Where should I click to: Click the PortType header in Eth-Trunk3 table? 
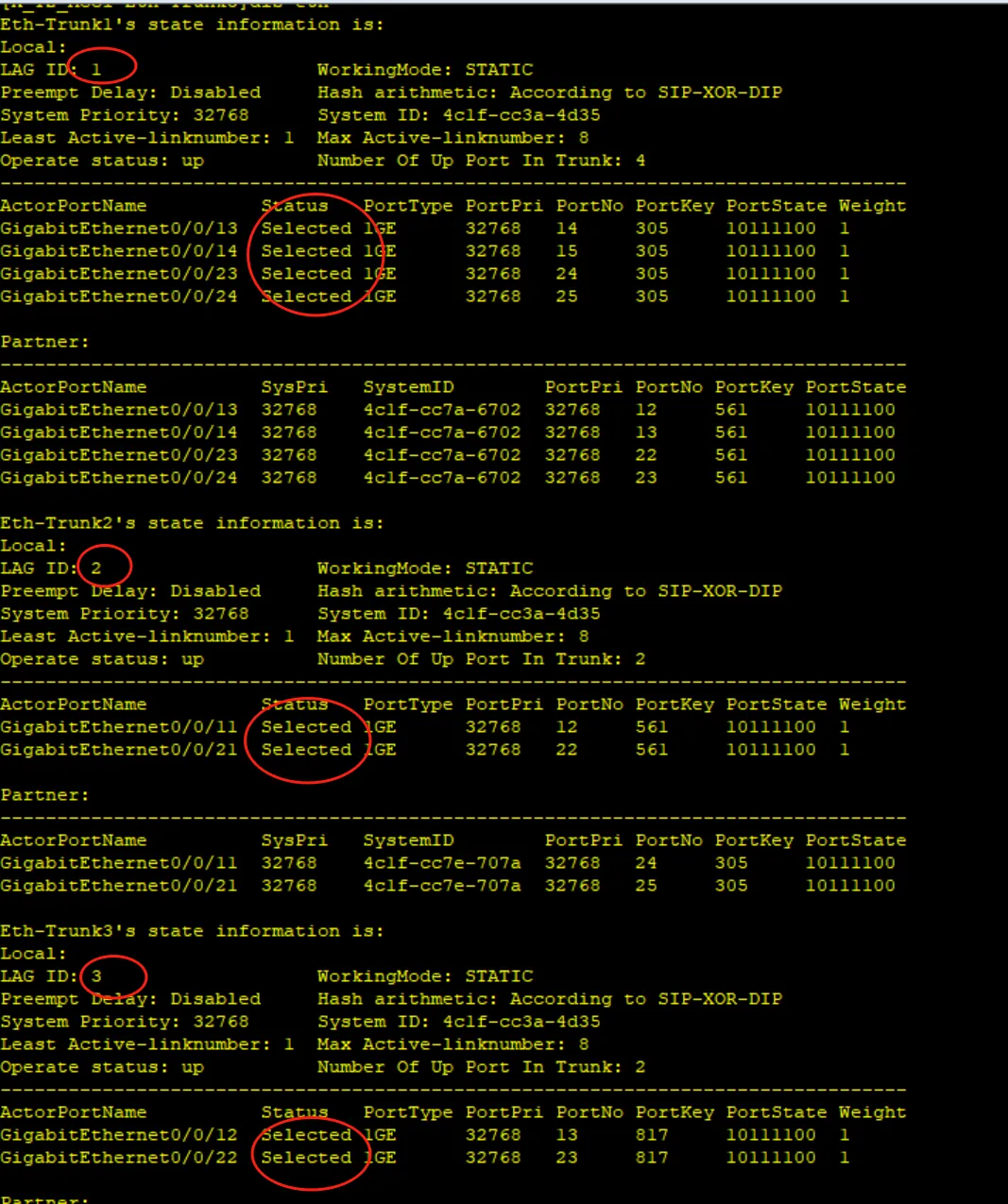pyautogui.click(x=408, y=1112)
